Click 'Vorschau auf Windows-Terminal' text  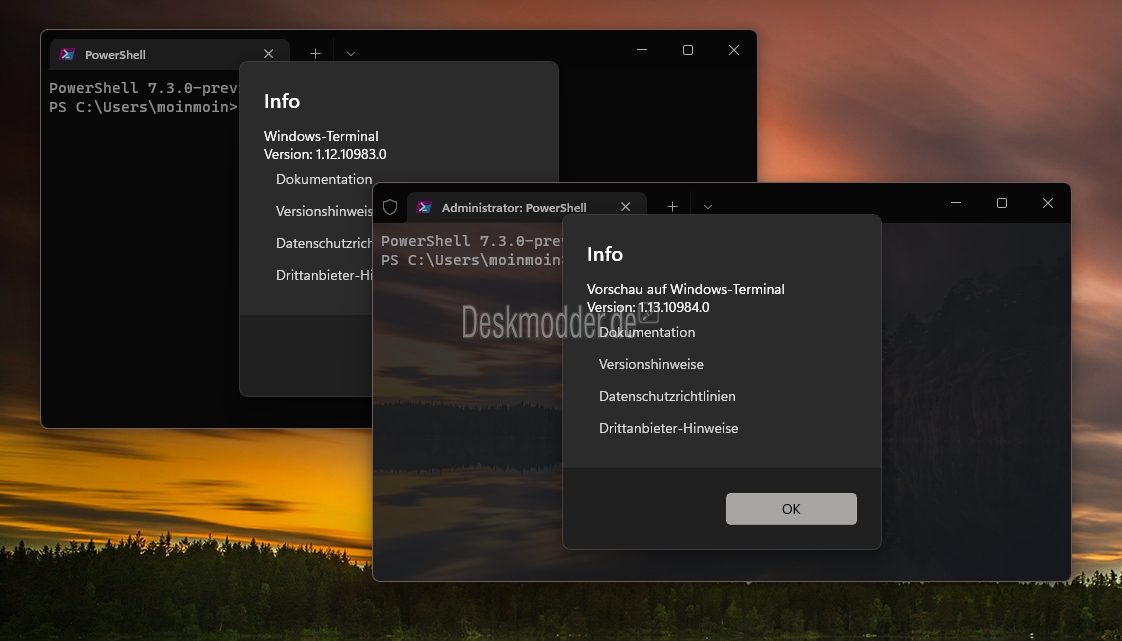(686, 289)
